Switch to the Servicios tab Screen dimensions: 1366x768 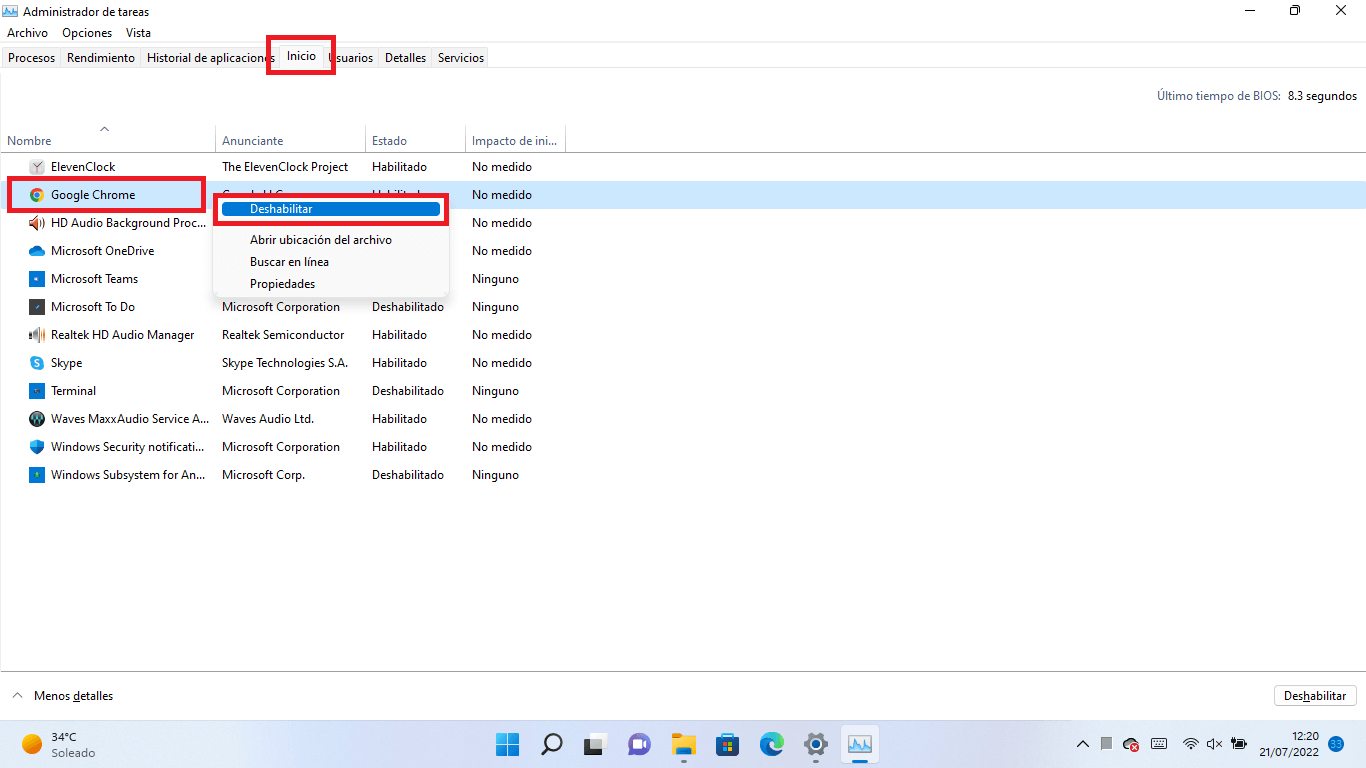click(461, 58)
